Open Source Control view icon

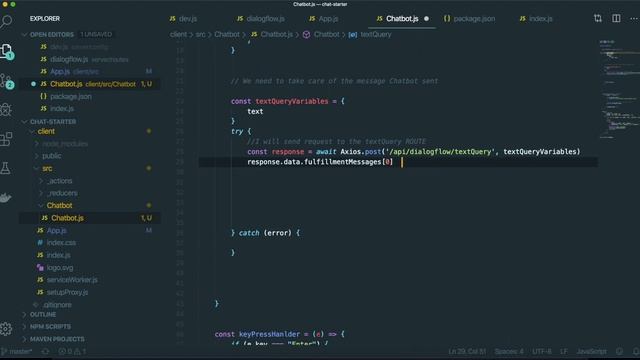[7, 81]
